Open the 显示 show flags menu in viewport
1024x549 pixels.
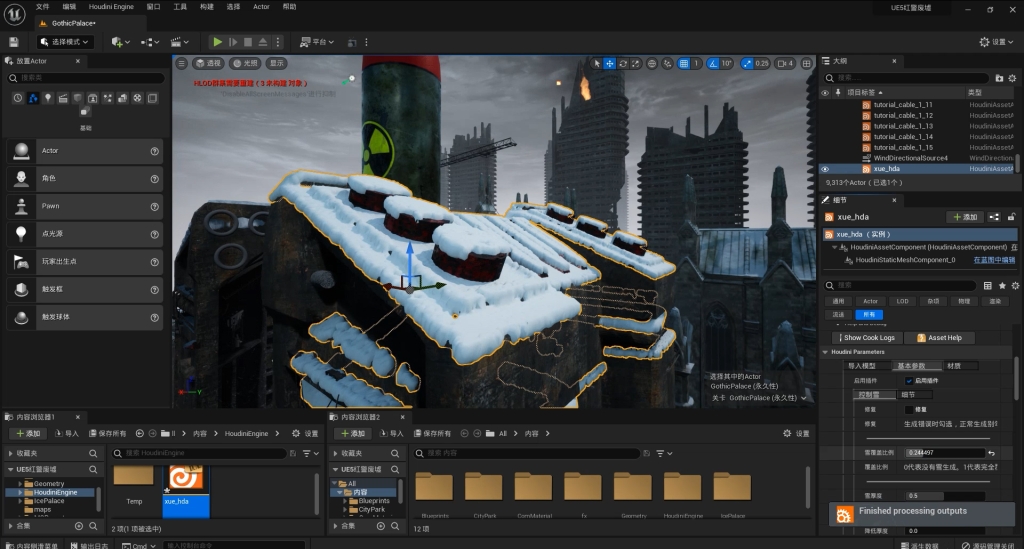277,63
